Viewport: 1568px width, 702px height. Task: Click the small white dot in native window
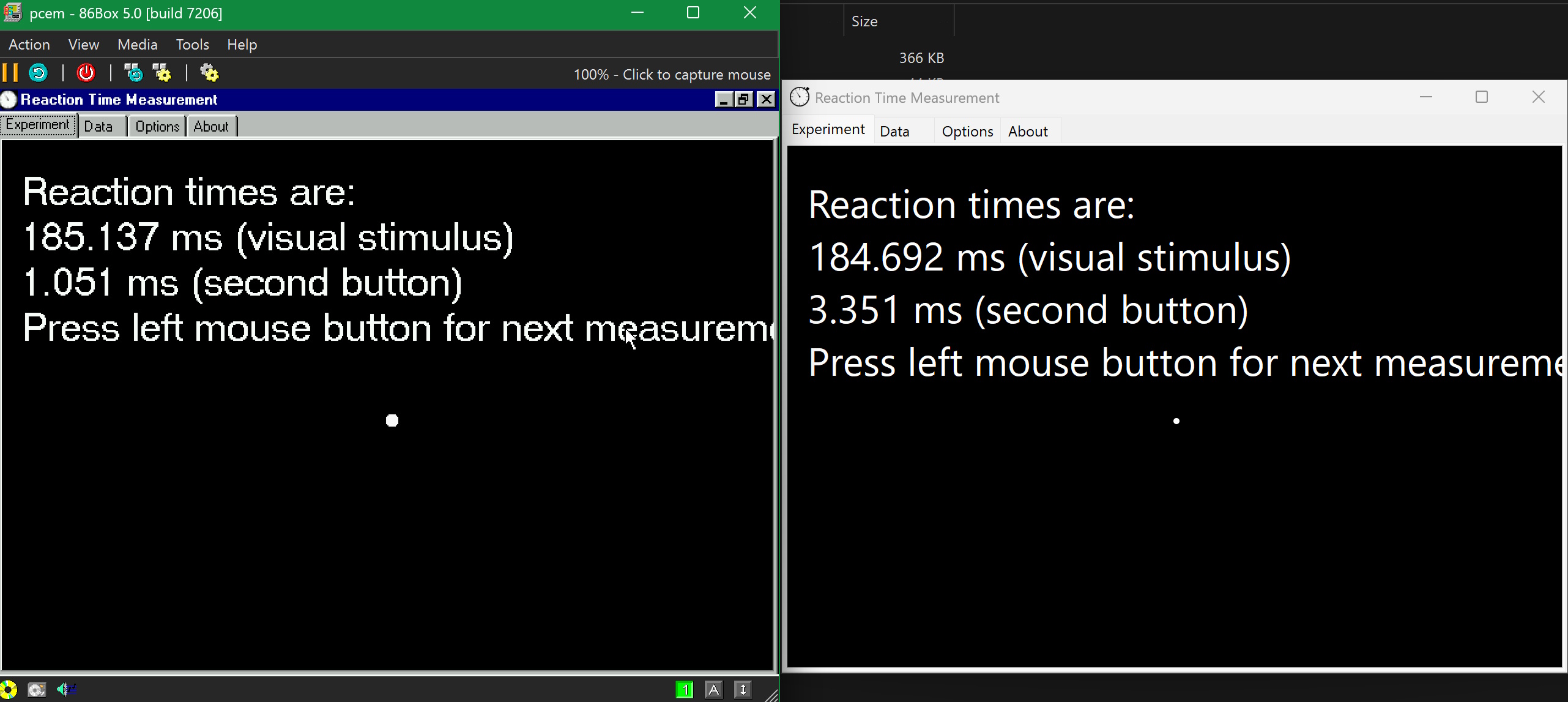(x=1176, y=421)
